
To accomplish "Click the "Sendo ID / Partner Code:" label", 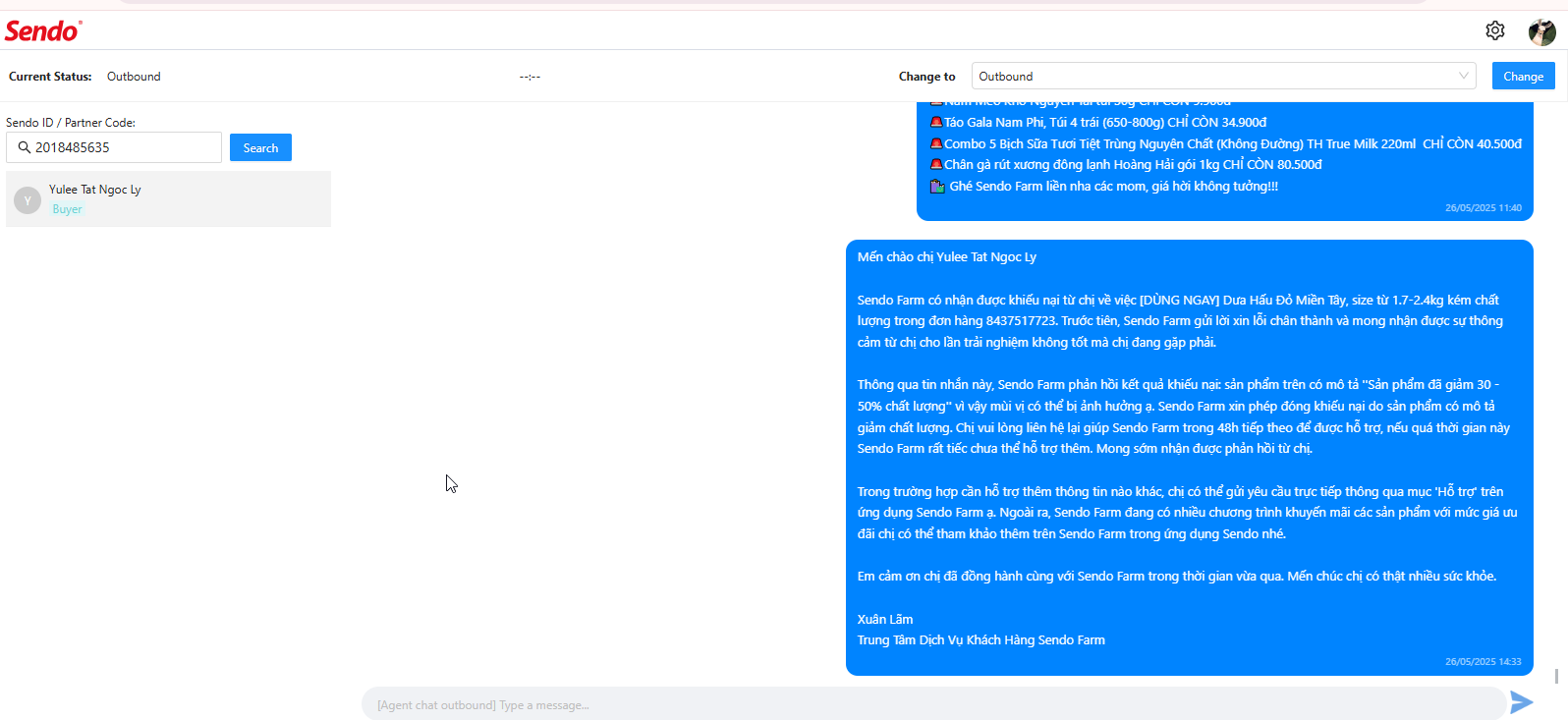I will point(71,122).
